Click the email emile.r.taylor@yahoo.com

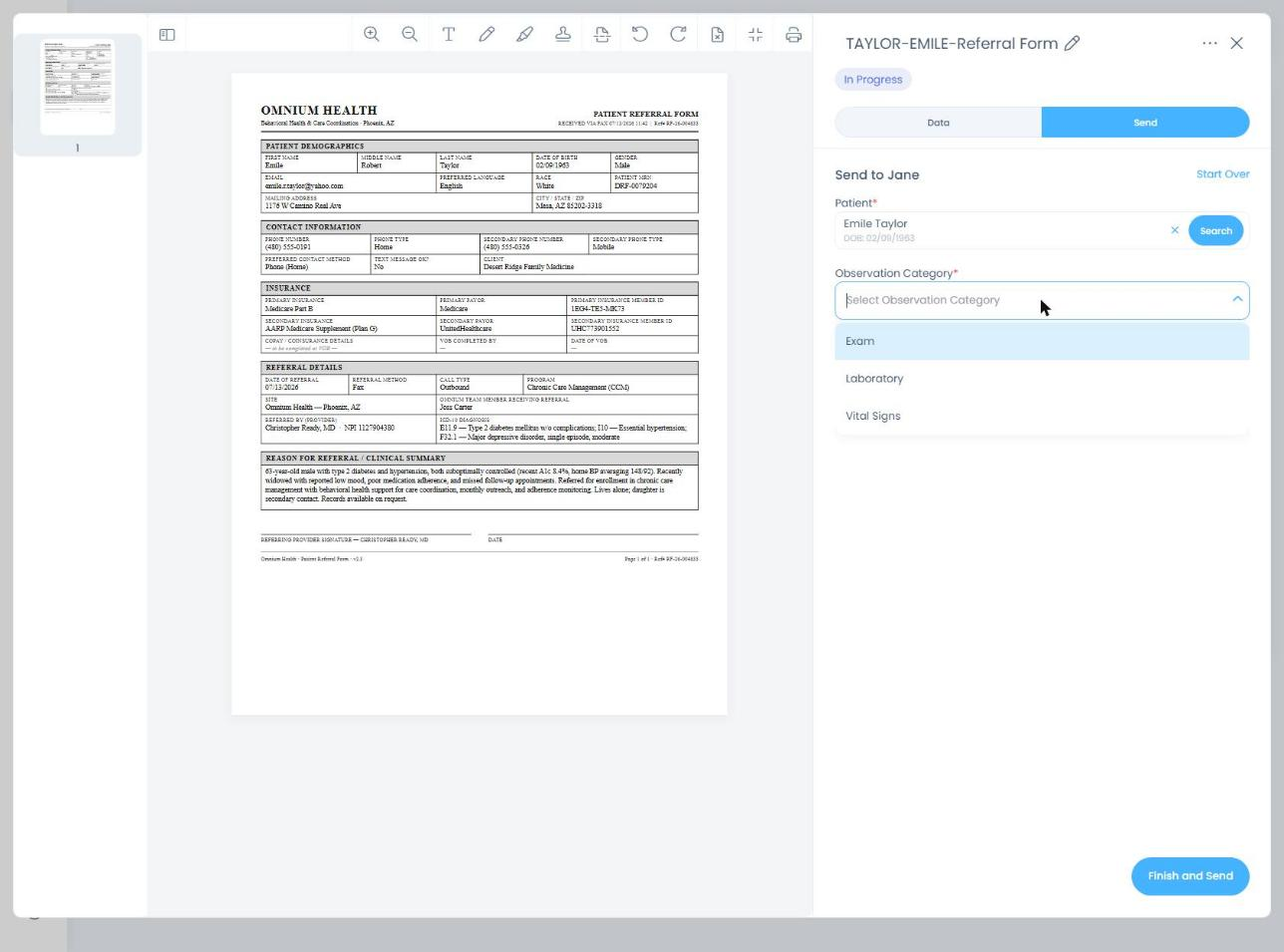(x=304, y=186)
